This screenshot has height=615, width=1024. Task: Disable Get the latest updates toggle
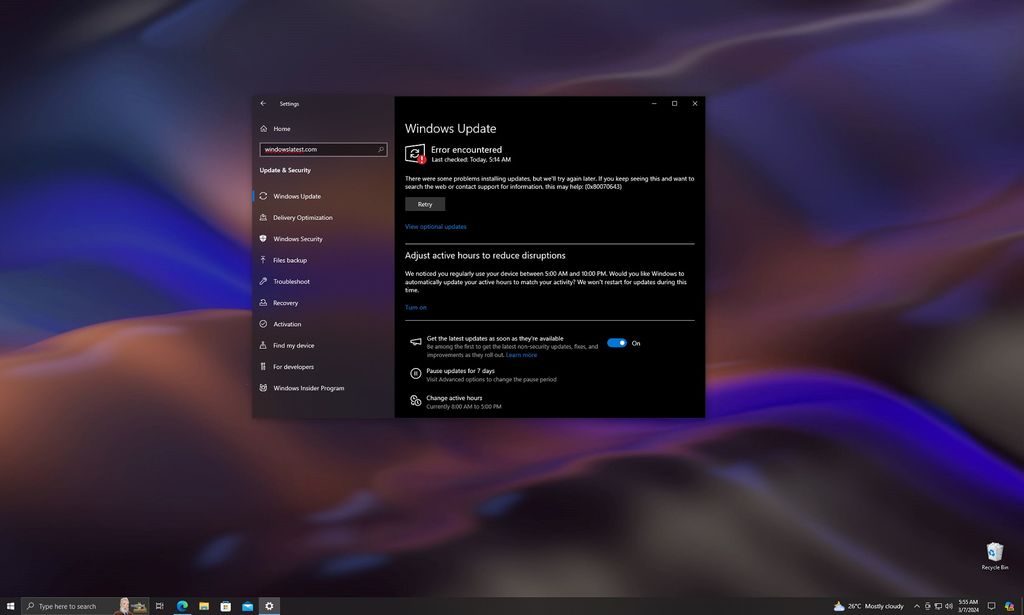(619, 342)
